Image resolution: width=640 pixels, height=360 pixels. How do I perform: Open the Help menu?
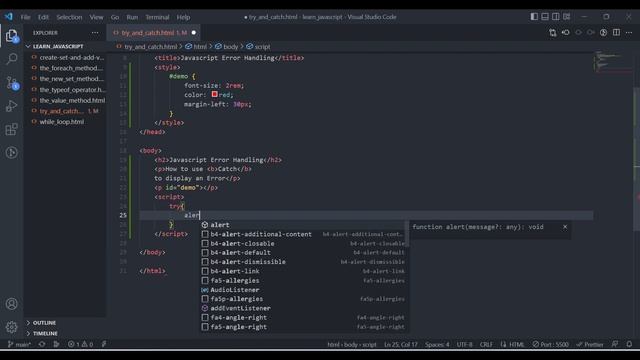(183, 17)
